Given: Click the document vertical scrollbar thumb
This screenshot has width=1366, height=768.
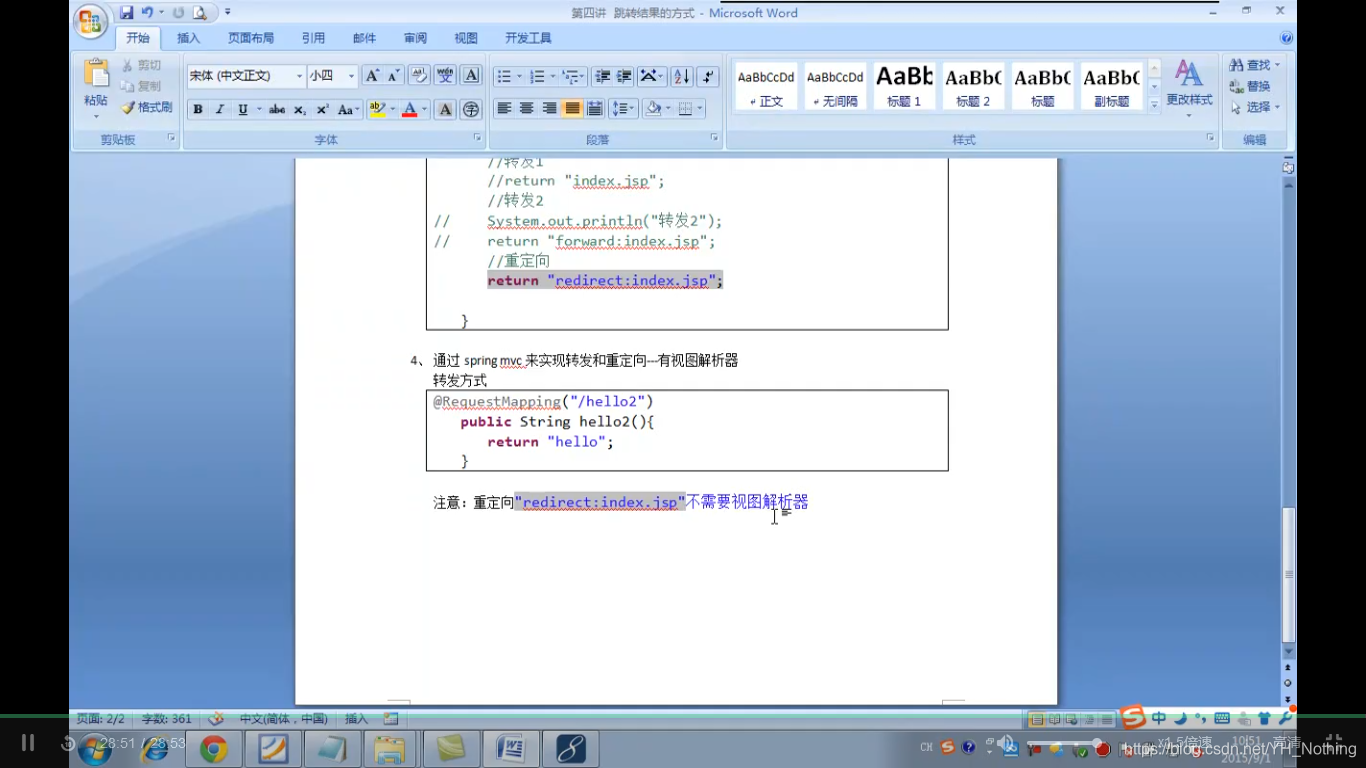Looking at the screenshot, I should [x=1289, y=575].
